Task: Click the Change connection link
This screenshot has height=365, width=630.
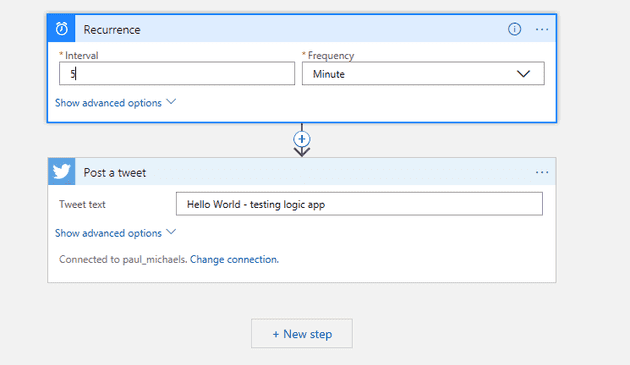Action: (234, 259)
